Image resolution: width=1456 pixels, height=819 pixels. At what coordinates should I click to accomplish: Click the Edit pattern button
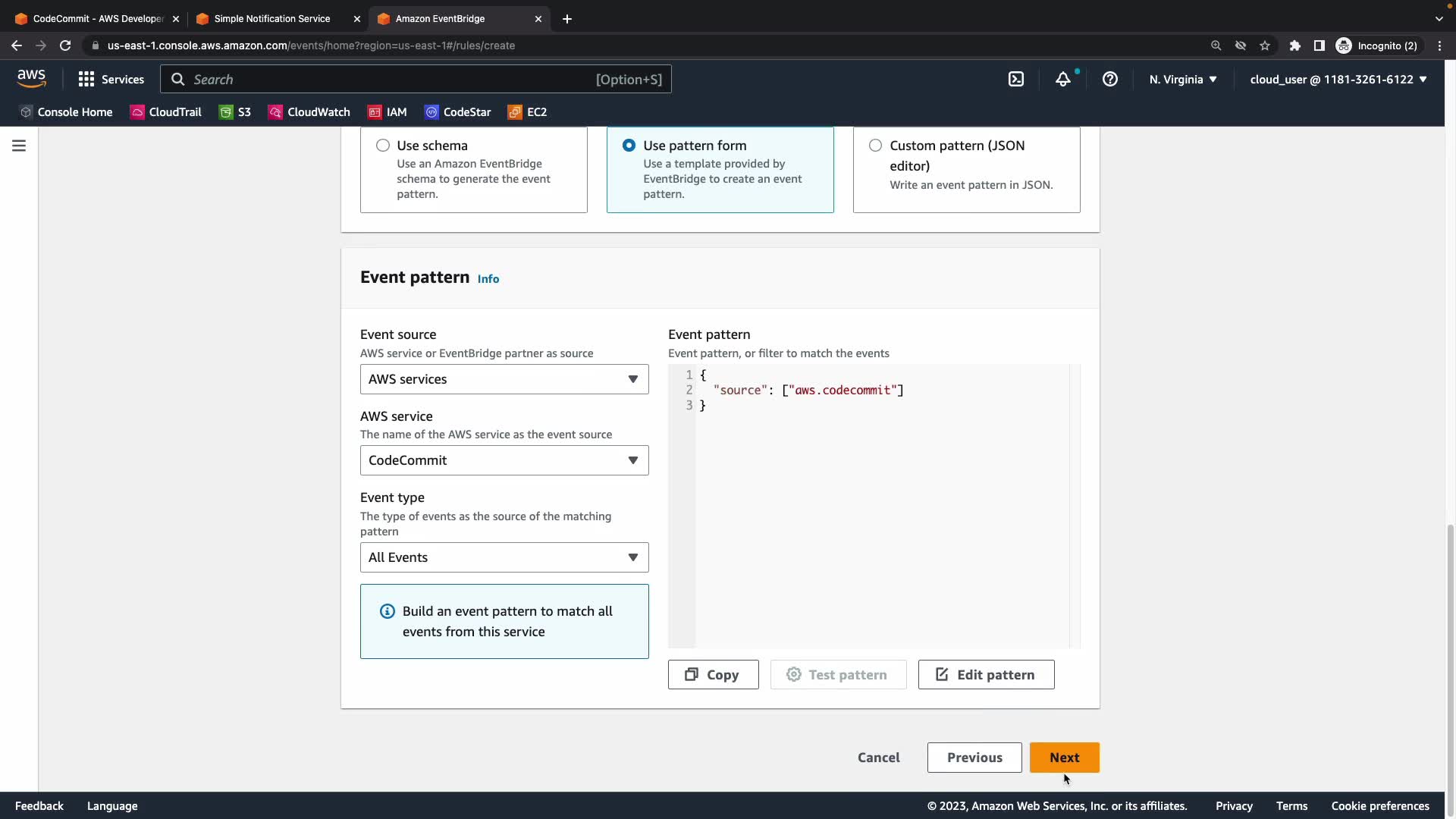pyautogui.click(x=986, y=675)
